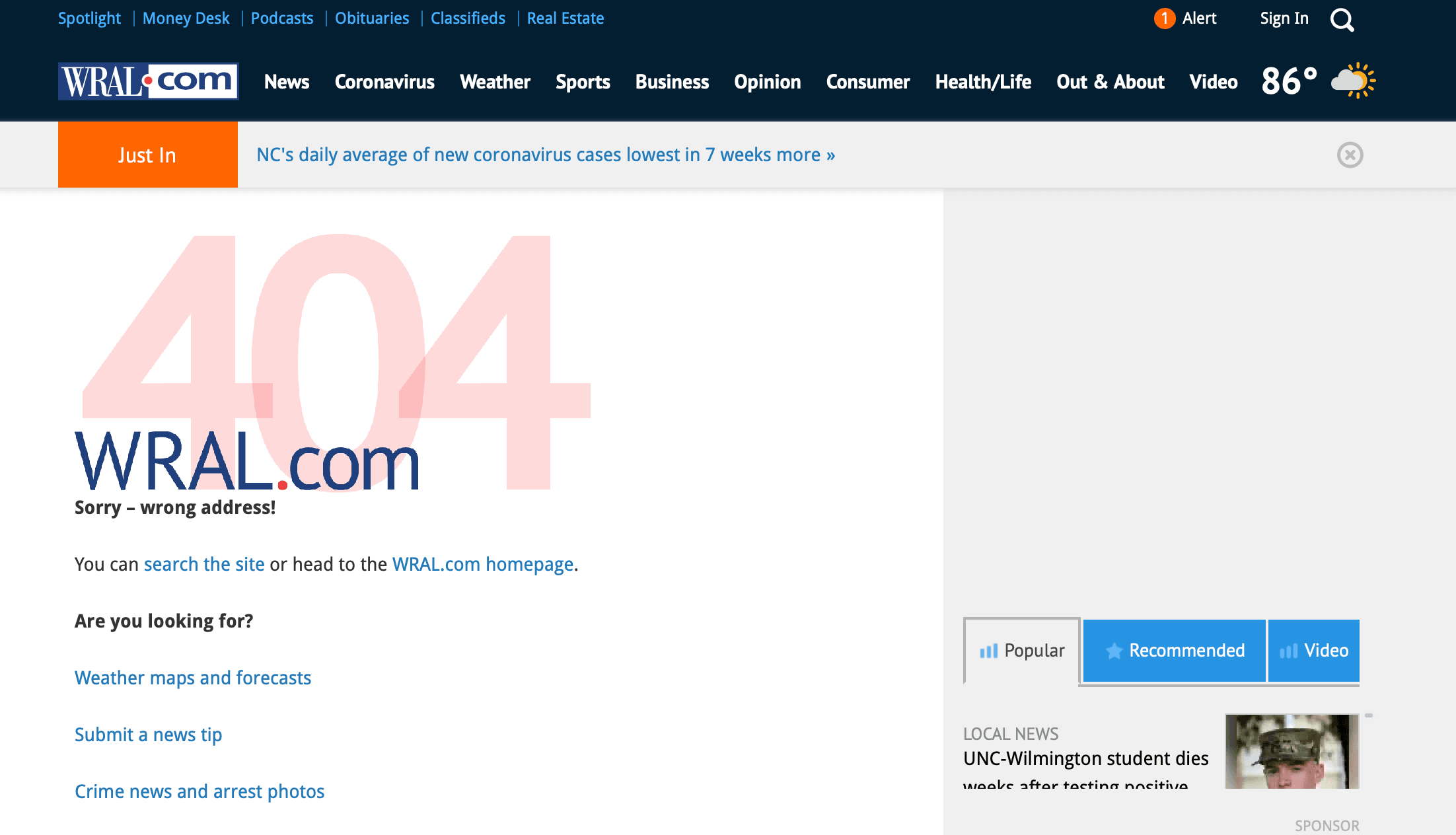Open the soldier photo thumbnail
This screenshot has width=1456, height=835.
1292,751
